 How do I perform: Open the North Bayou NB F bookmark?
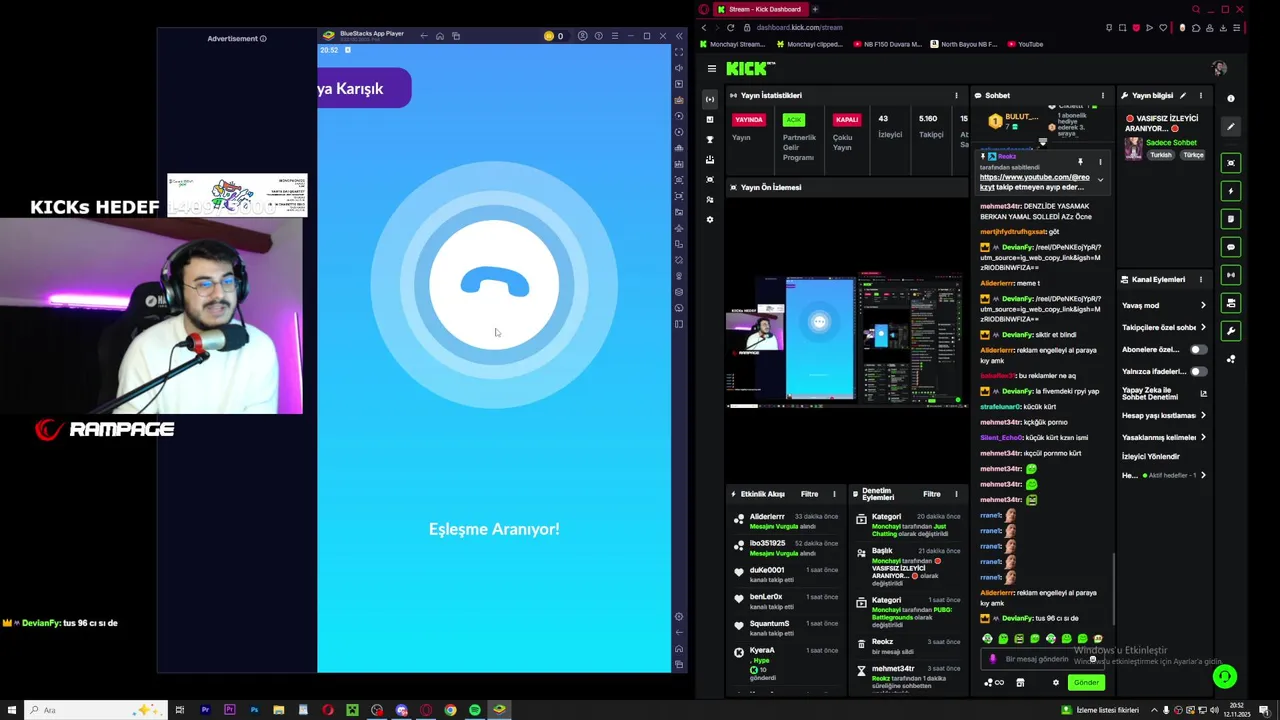click(x=963, y=44)
